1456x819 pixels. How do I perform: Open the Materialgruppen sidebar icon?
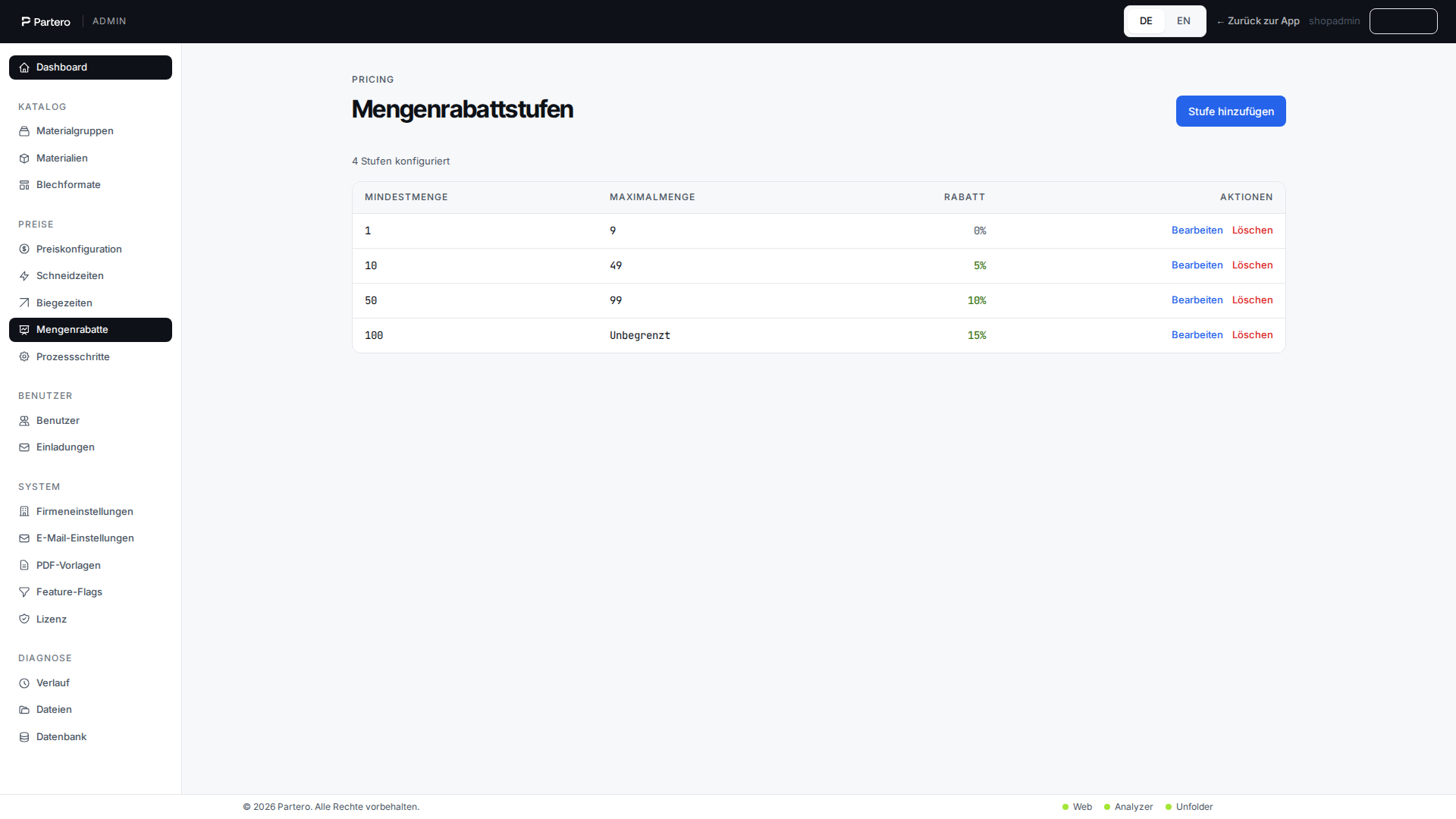(x=24, y=131)
